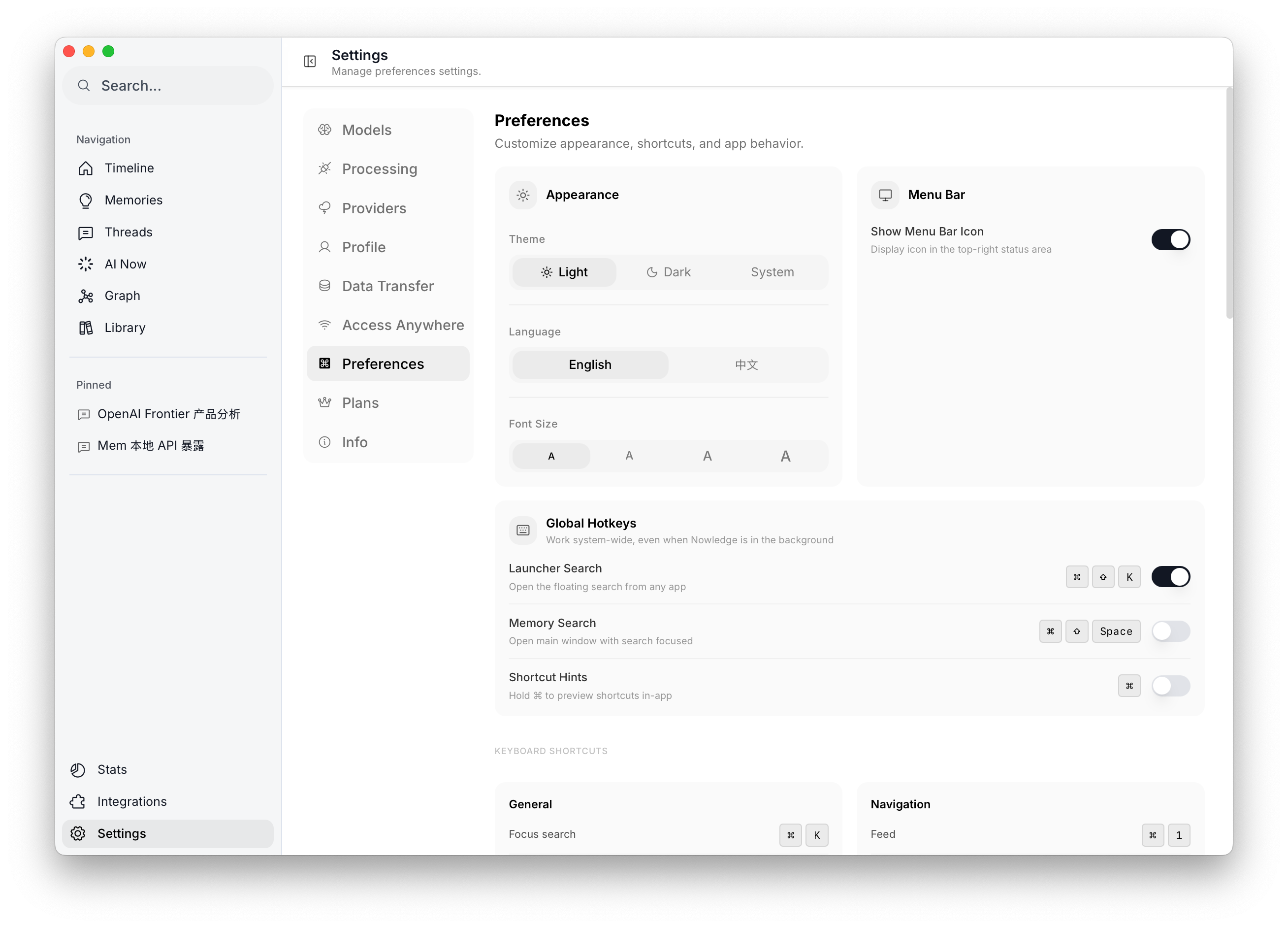
Task: Open the Plans settings page
Action: click(359, 402)
